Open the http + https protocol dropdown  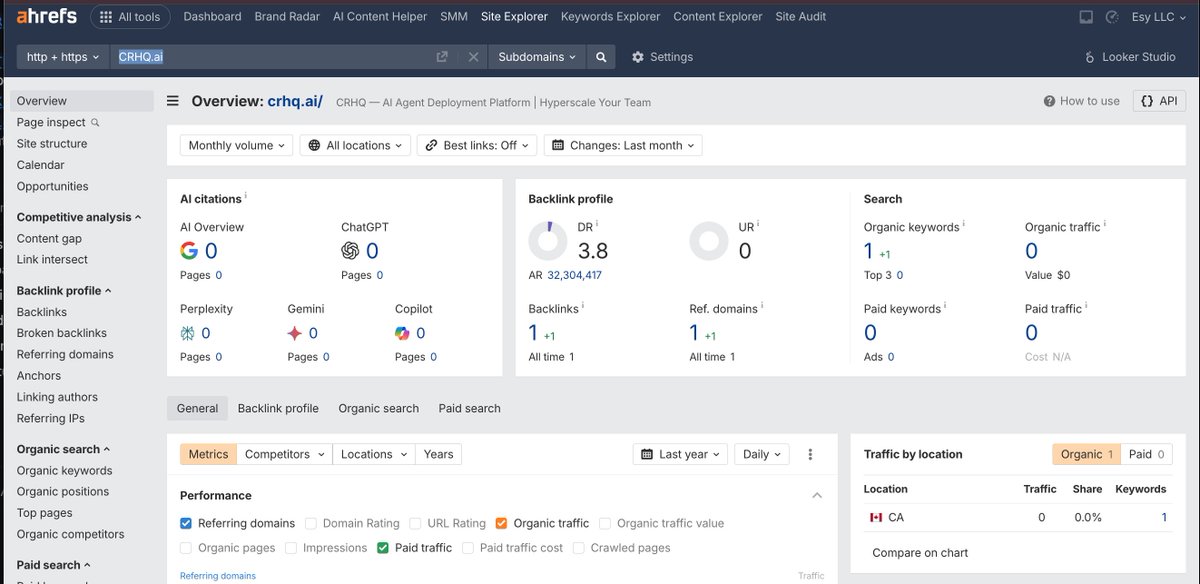click(63, 57)
